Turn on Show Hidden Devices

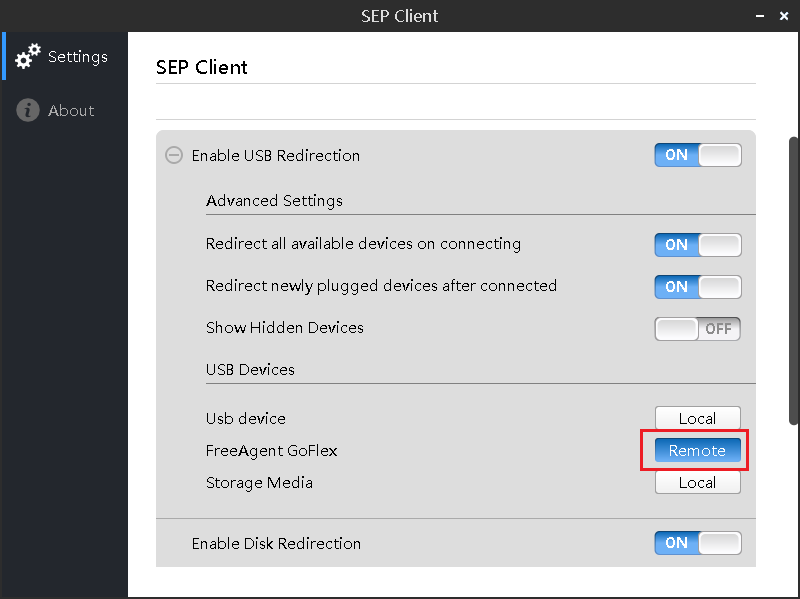(x=697, y=329)
